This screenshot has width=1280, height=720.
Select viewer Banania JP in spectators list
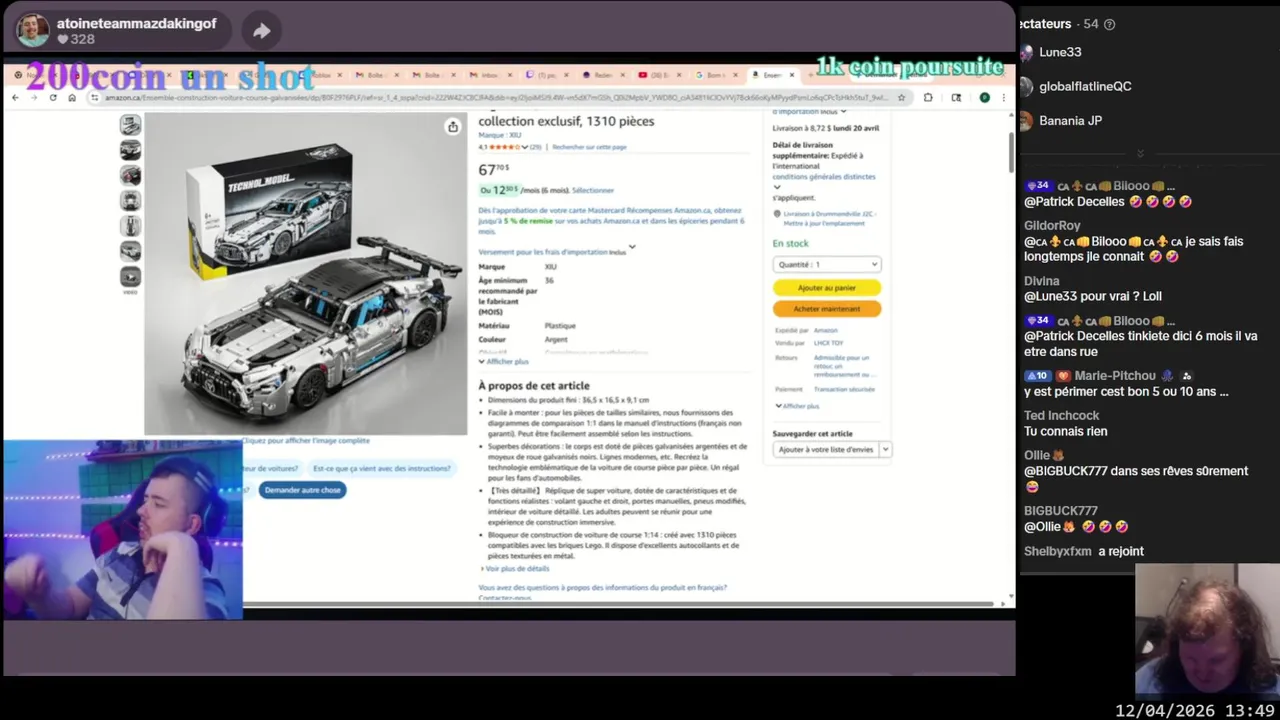1070,120
